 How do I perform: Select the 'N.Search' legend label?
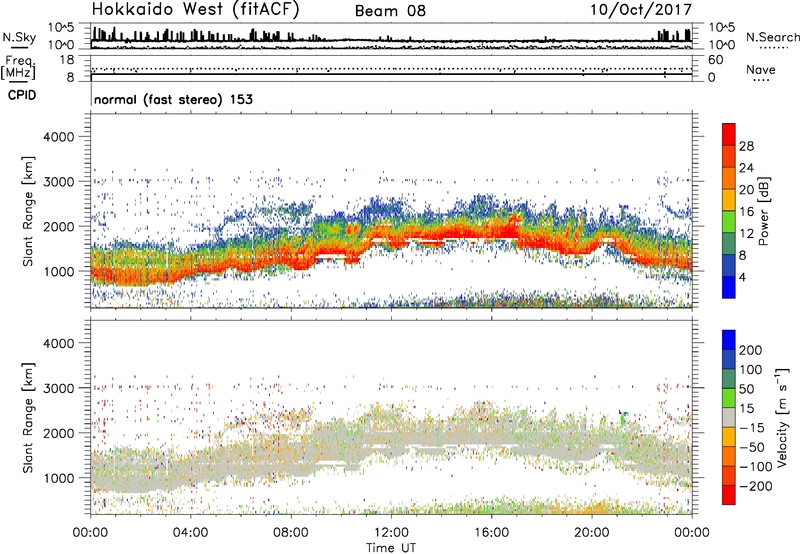tap(772, 37)
